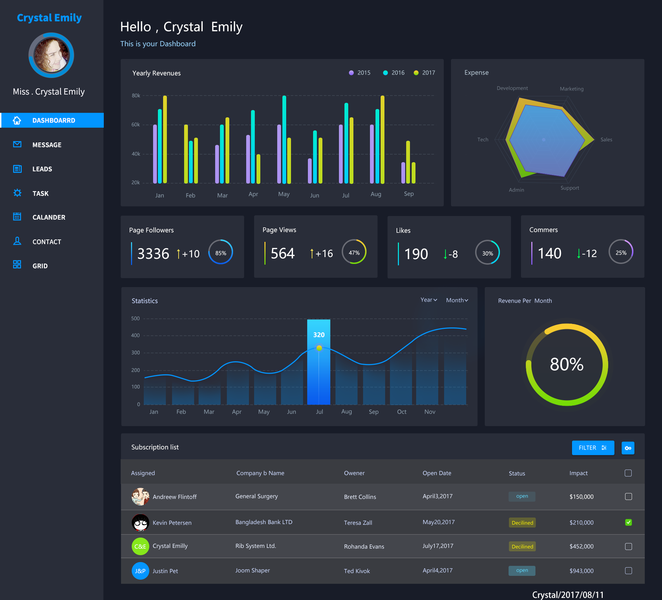This screenshot has height=600, width=662.
Task: Click Page Followers 85% ring
Action: pos(220,252)
